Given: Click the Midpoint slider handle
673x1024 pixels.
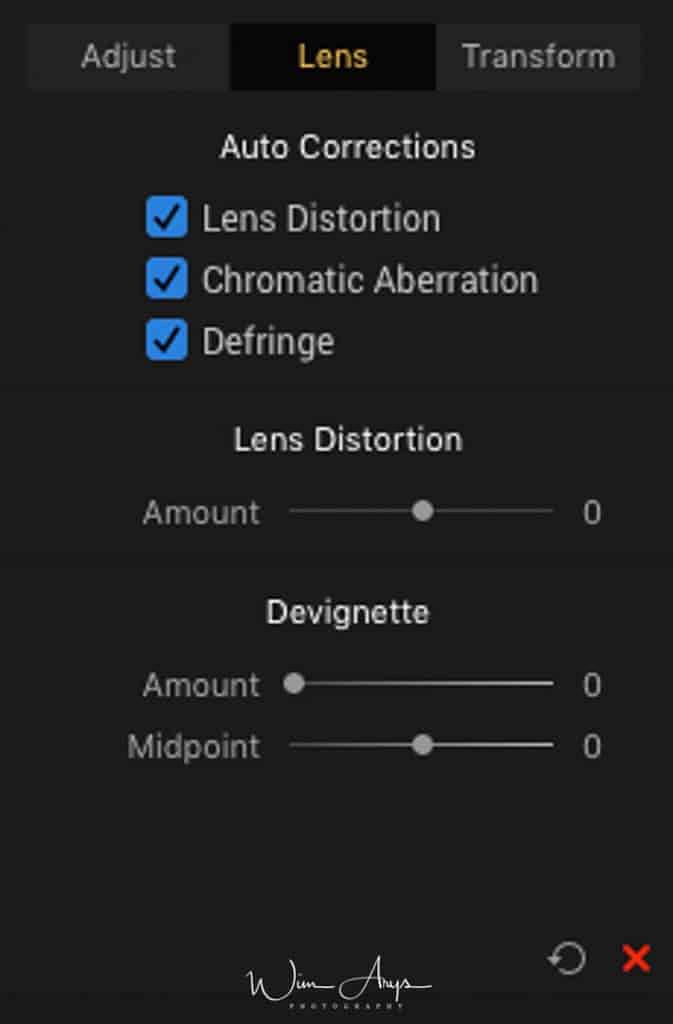Looking at the screenshot, I should 423,744.
